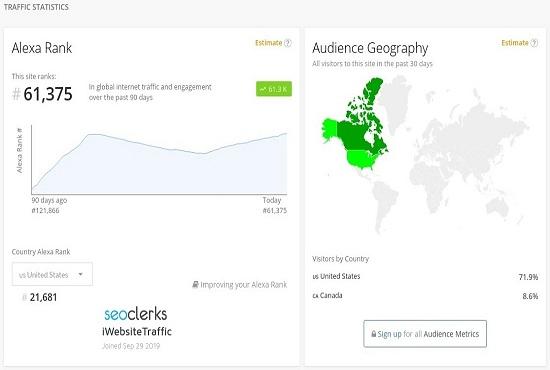Image resolution: width=550 pixels, height=370 pixels.
Task: Click the book icon before Improving your Alexa Rank
Action: click(196, 284)
